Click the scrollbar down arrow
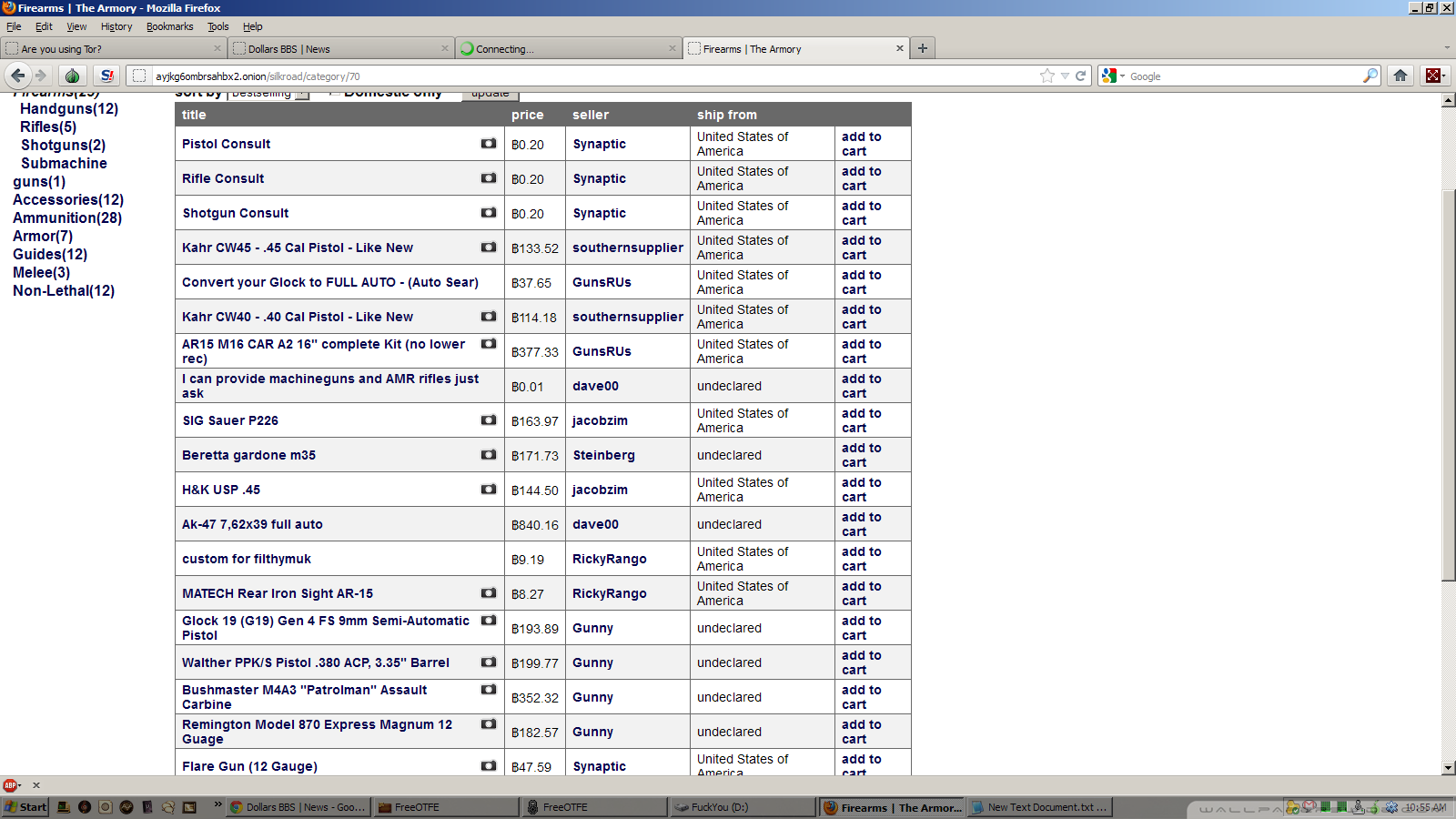 tap(1449, 768)
